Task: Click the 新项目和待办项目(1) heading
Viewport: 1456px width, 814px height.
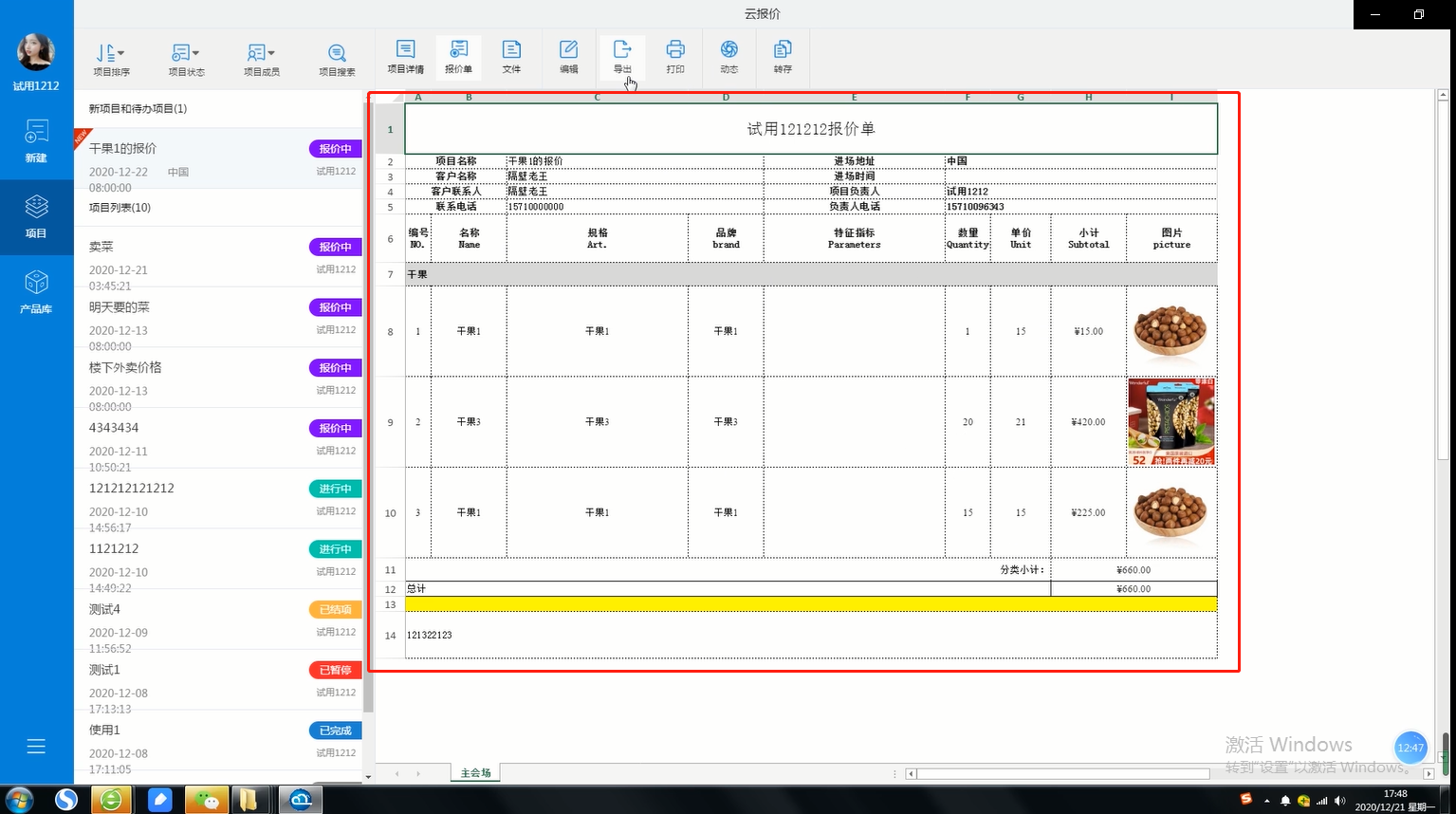Action: tap(138, 109)
